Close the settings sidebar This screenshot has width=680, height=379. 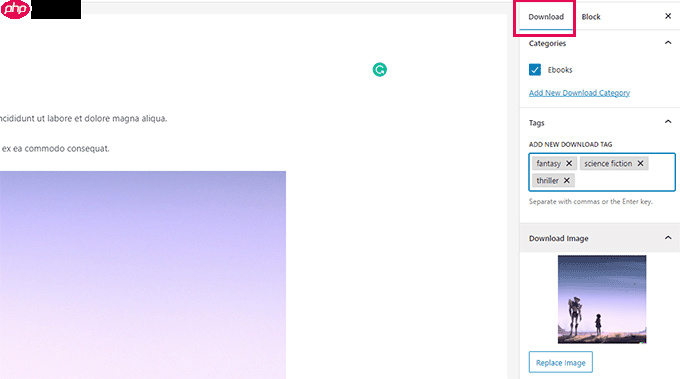(x=668, y=16)
